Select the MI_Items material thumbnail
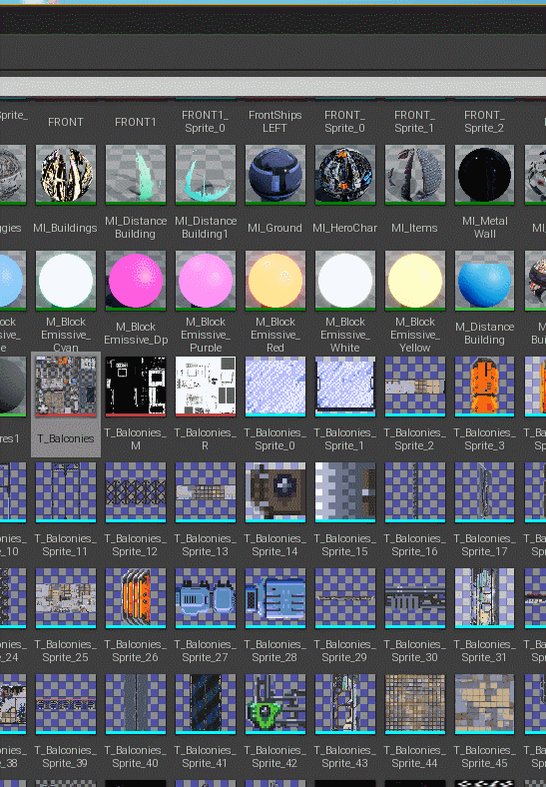The width and height of the screenshot is (546, 787). [x=415, y=175]
